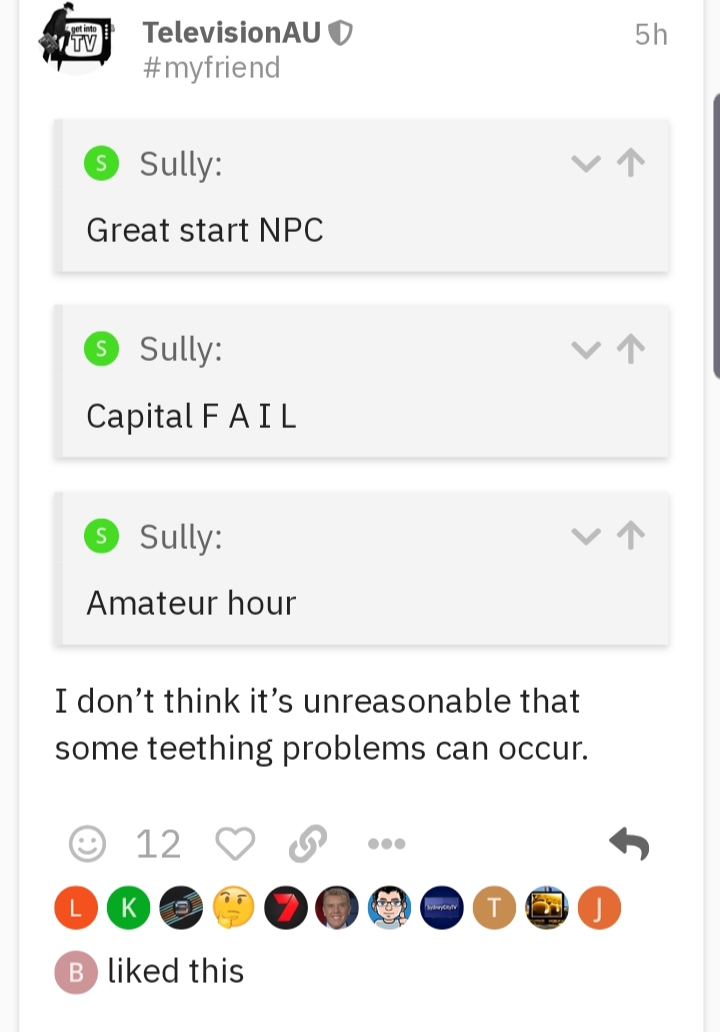This screenshot has height=1032, width=720.
Task: Open the green K user avatar
Action: coord(127,908)
